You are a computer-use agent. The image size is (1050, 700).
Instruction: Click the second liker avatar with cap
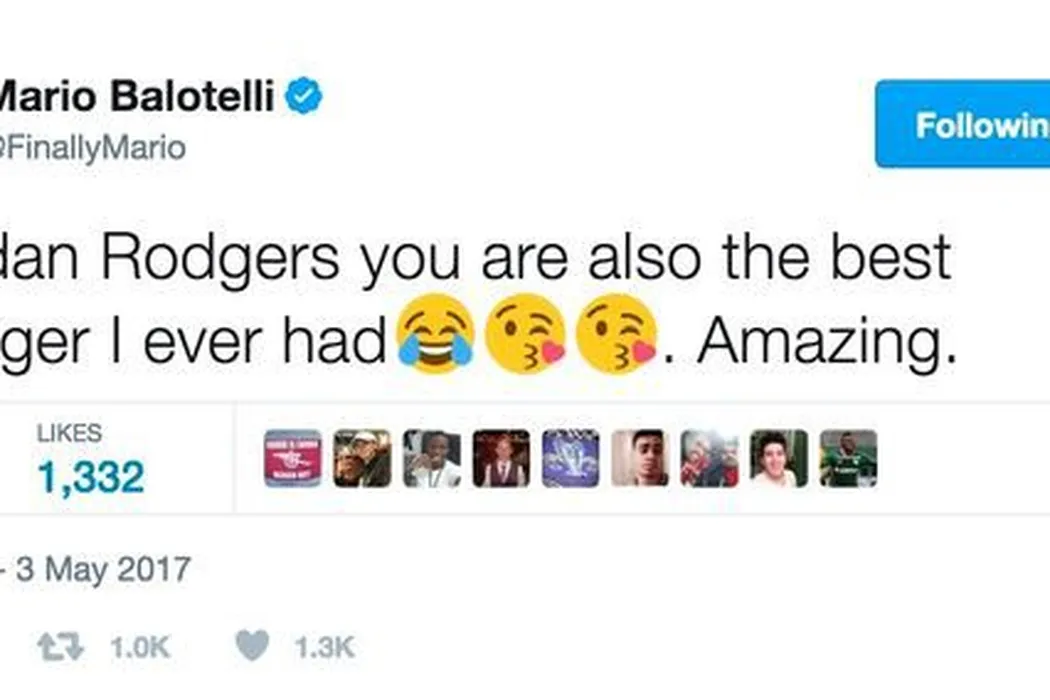362,459
